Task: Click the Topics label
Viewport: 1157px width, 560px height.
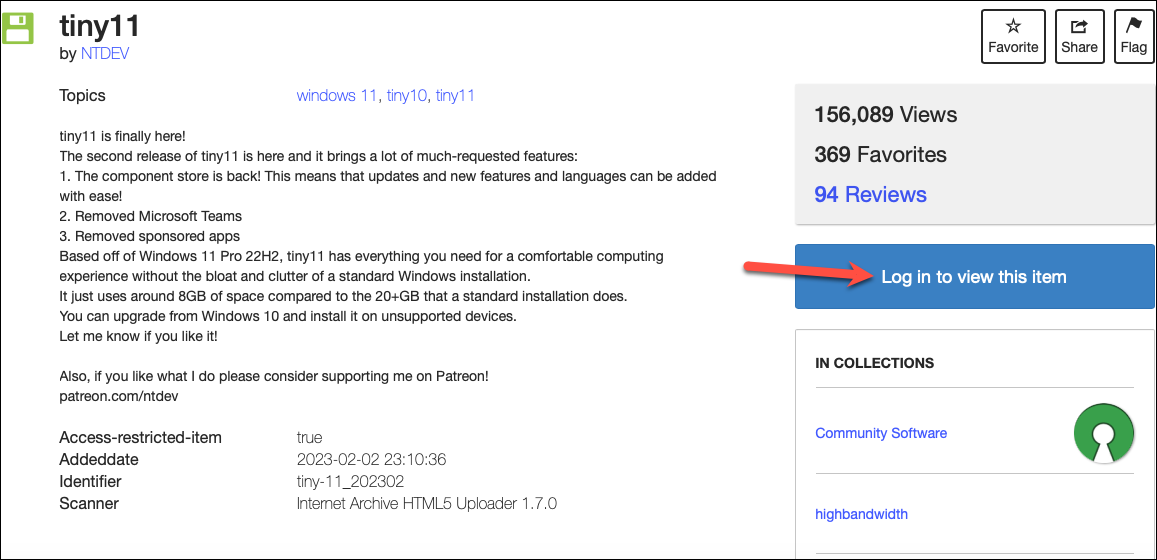Action: [83, 96]
